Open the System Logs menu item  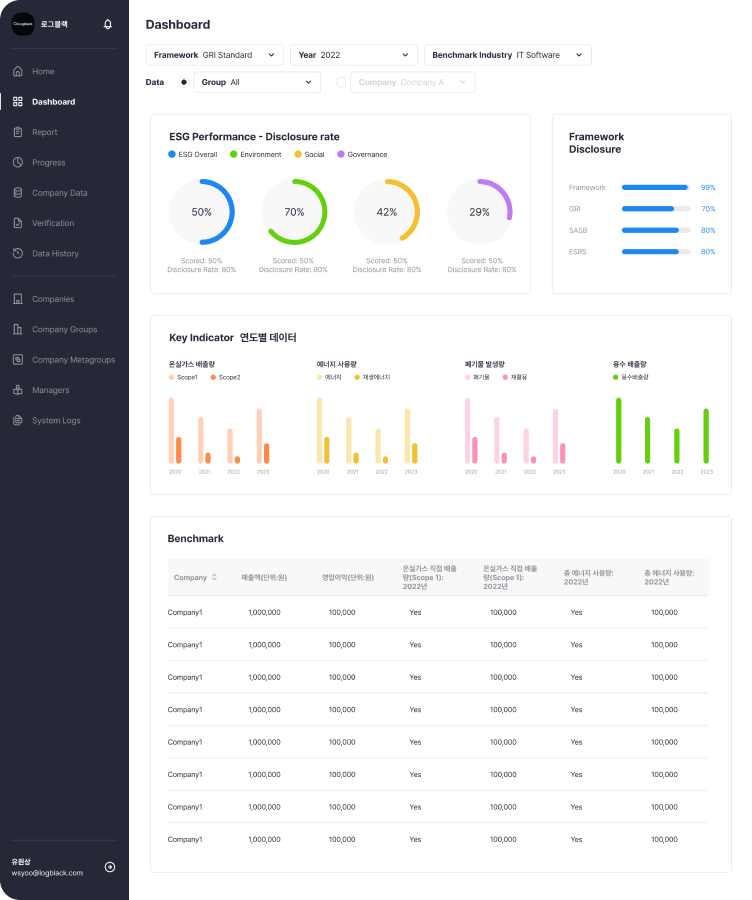(56, 420)
